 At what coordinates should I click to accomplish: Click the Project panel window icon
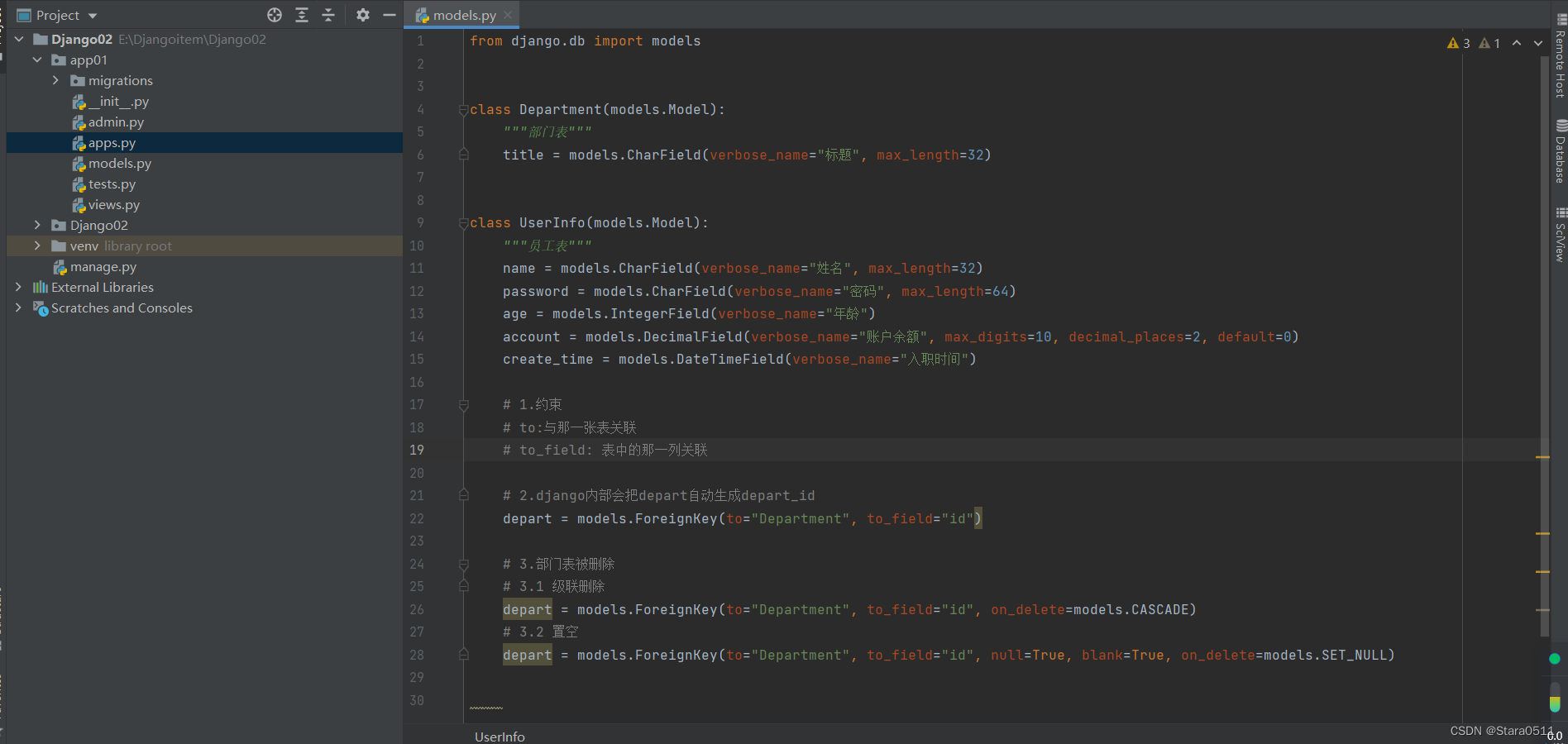tap(24, 16)
